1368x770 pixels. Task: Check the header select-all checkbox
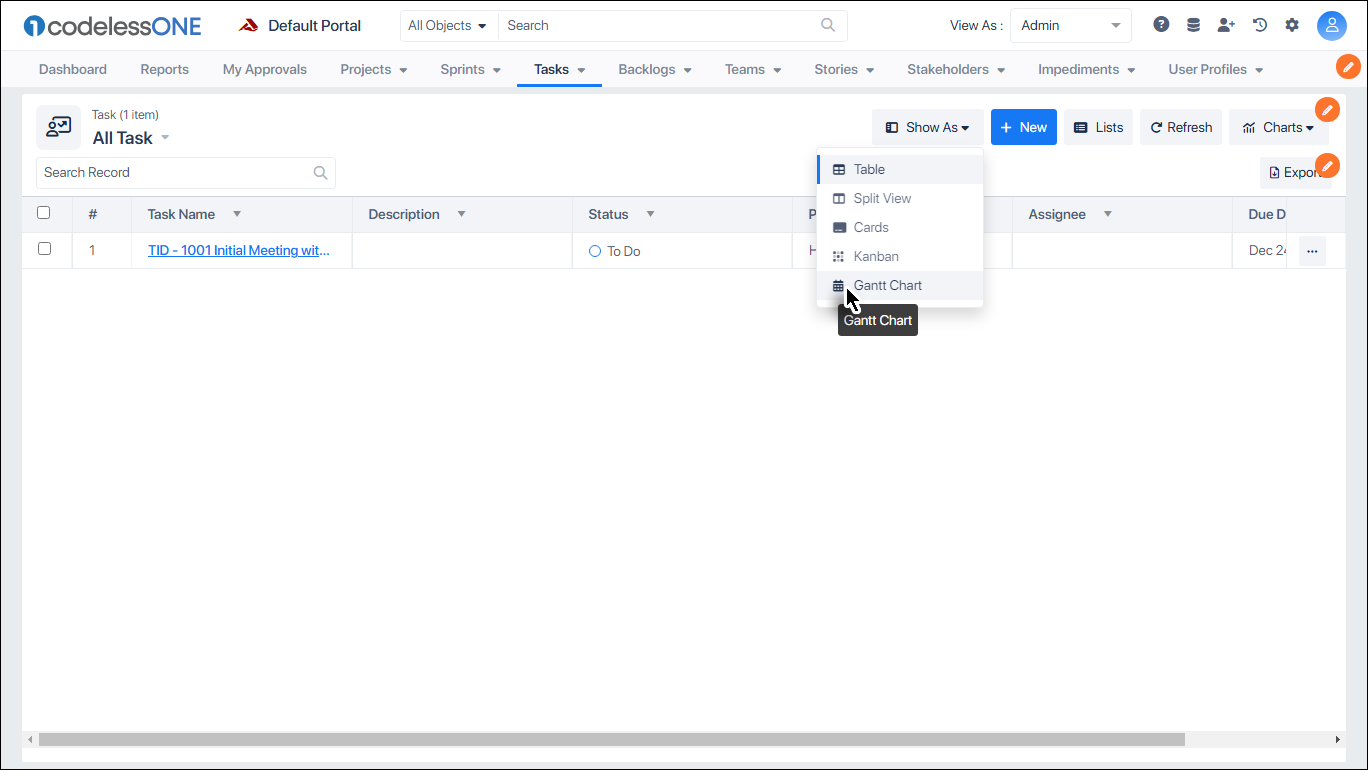tap(44, 213)
